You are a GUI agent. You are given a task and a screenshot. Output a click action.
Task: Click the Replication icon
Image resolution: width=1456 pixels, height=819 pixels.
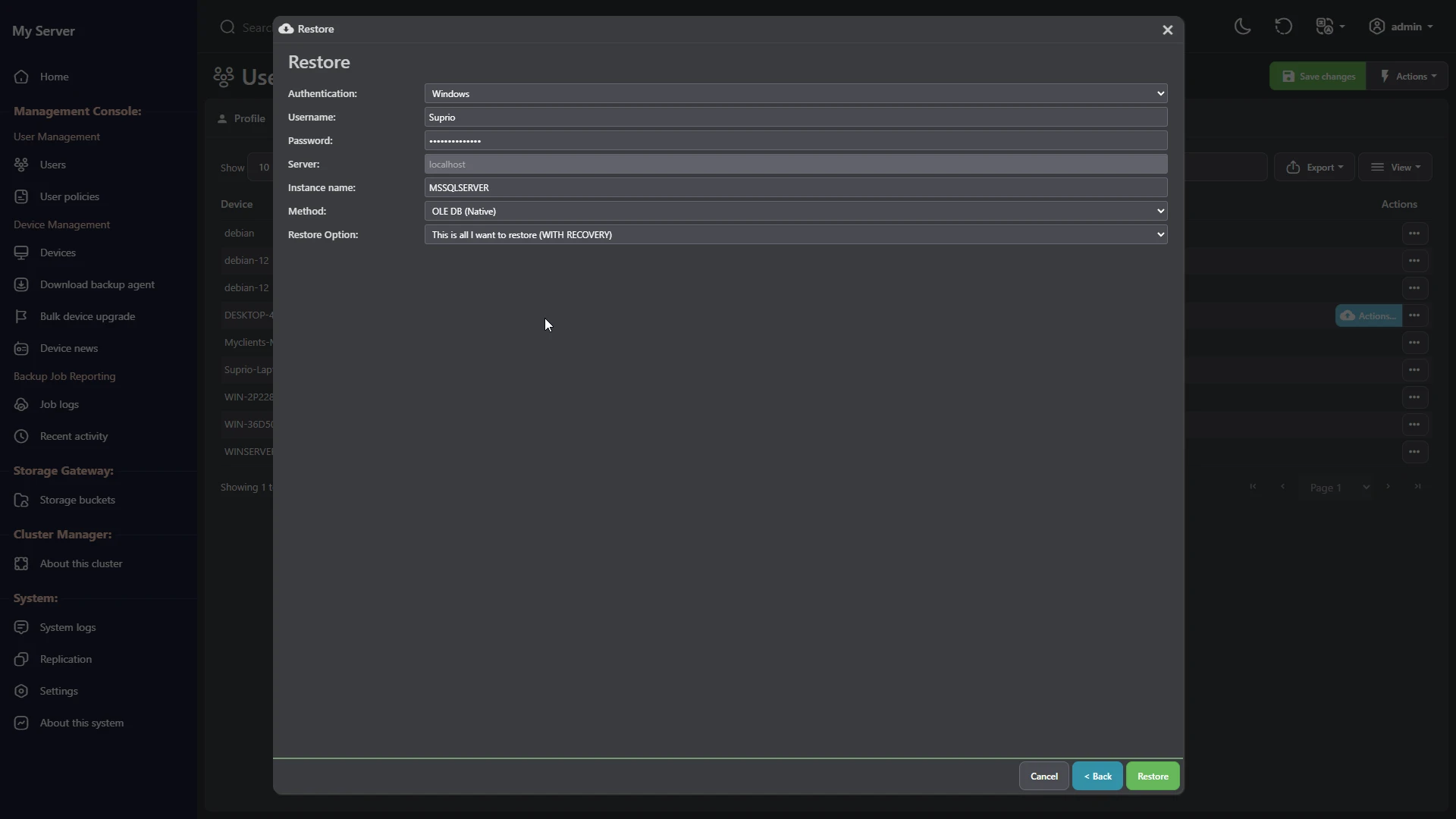click(21, 659)
